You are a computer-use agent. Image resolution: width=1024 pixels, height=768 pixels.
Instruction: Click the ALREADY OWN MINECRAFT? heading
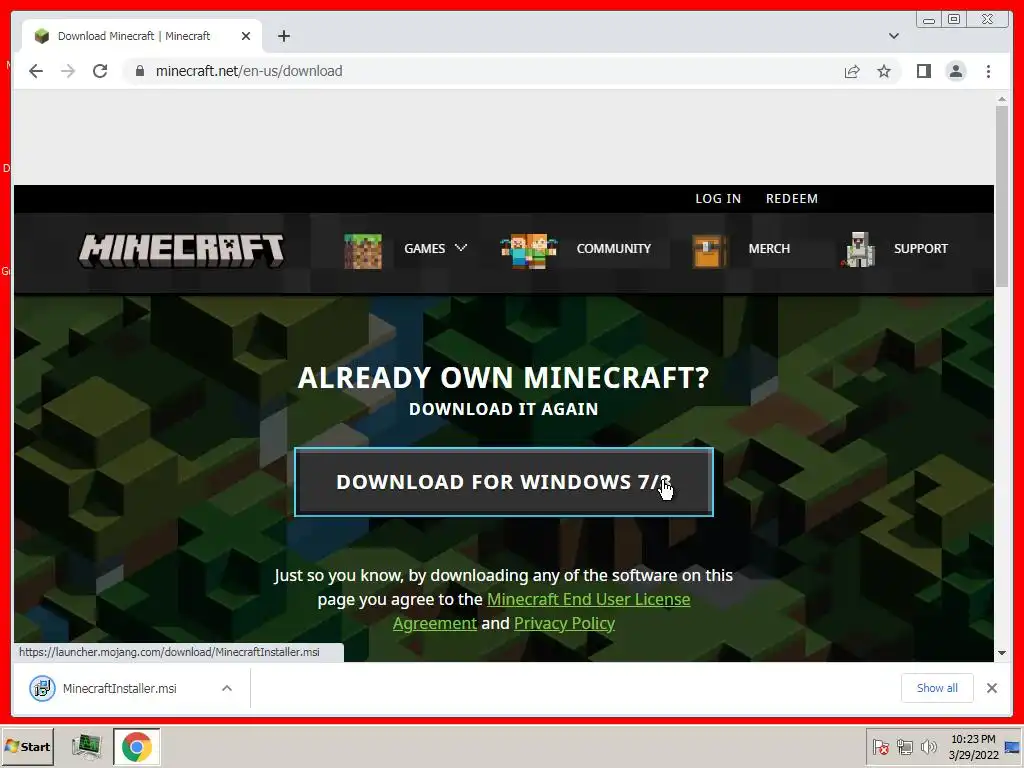click(x=504, y=377)
